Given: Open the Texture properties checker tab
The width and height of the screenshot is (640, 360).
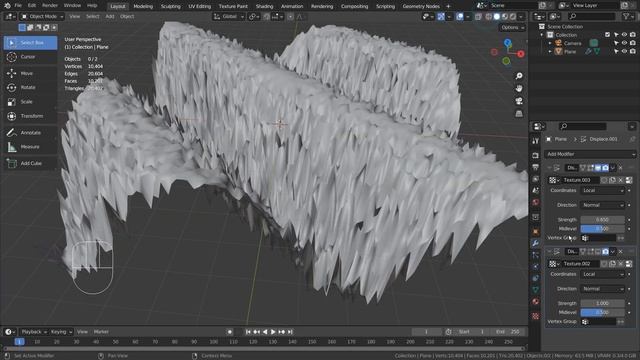Looking at the screenshot, I should point(536,316).
